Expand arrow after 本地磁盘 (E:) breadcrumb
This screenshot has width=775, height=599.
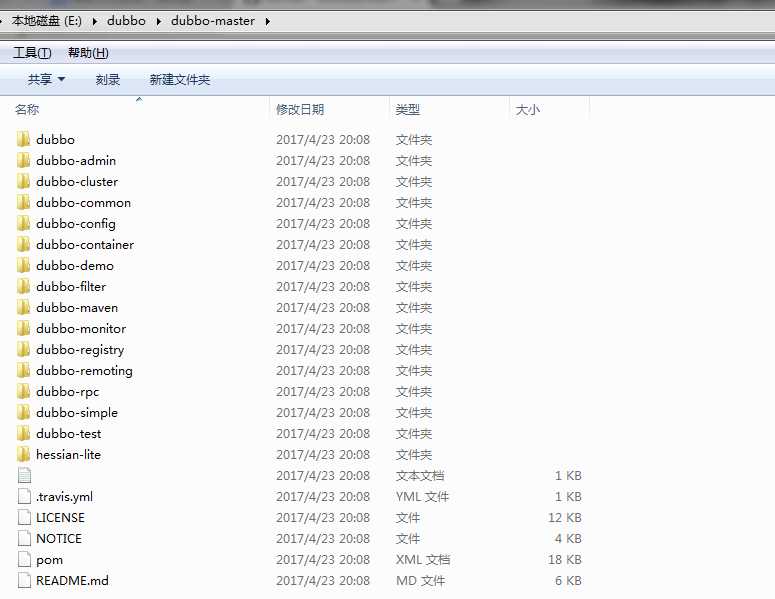(x=94, y=21)
